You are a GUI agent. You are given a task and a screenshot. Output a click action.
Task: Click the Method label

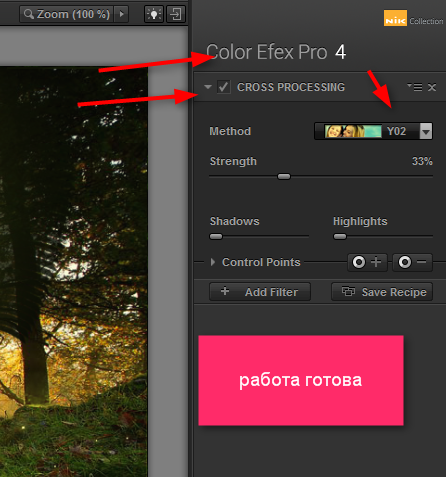pos(230,131)
